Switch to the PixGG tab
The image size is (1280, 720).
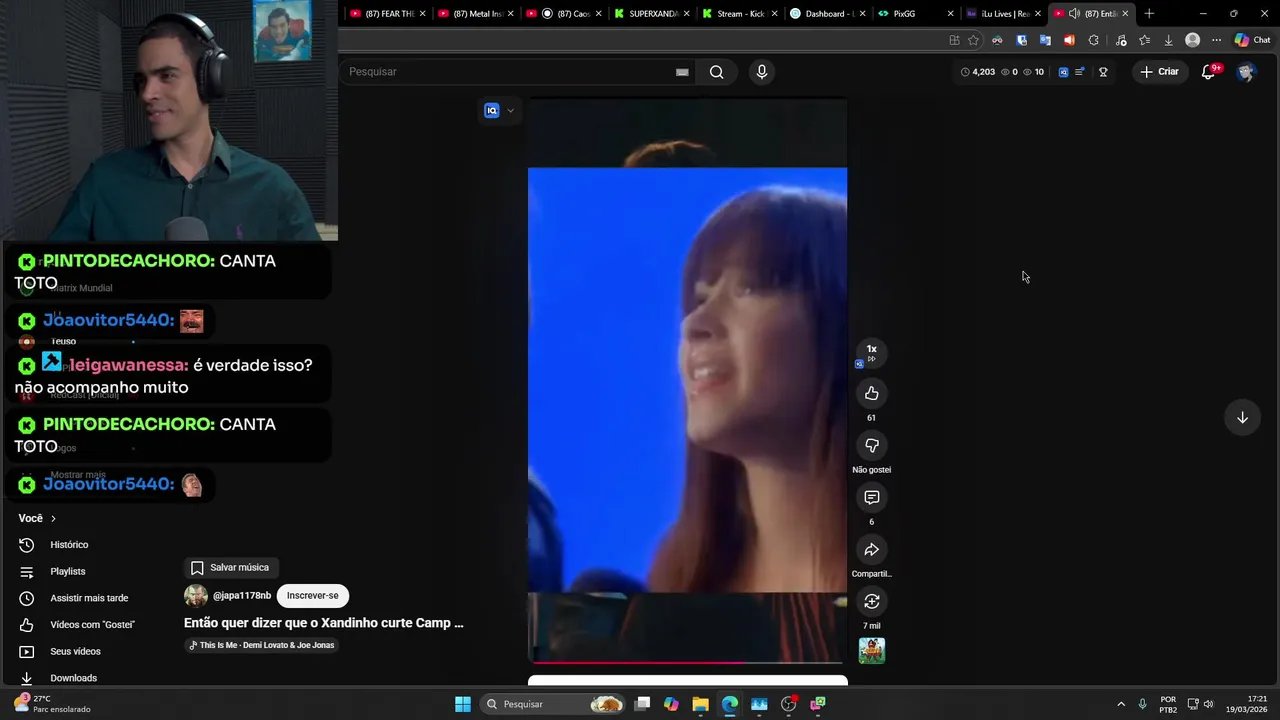tap(914, 14)
